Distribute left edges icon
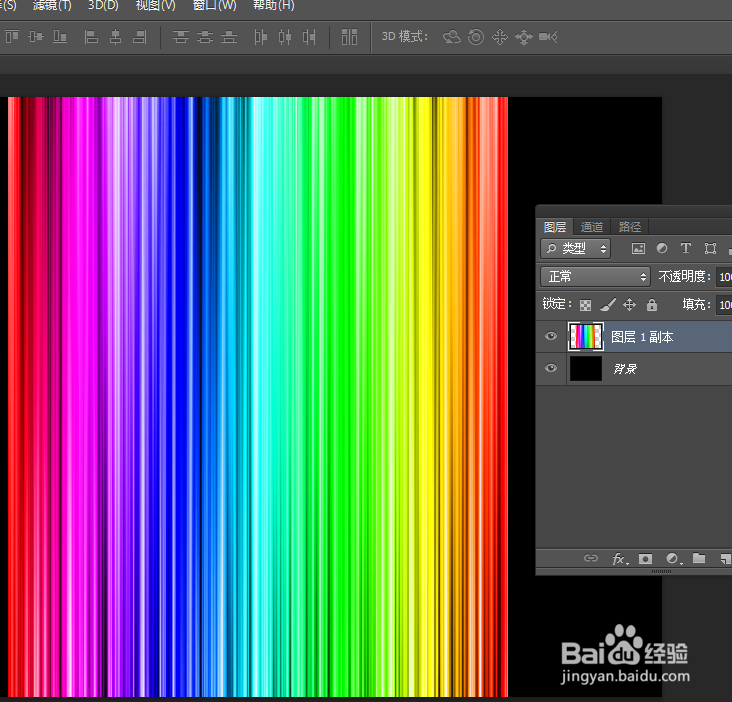Viewport: 732px width, 702px height. point(260,36)
